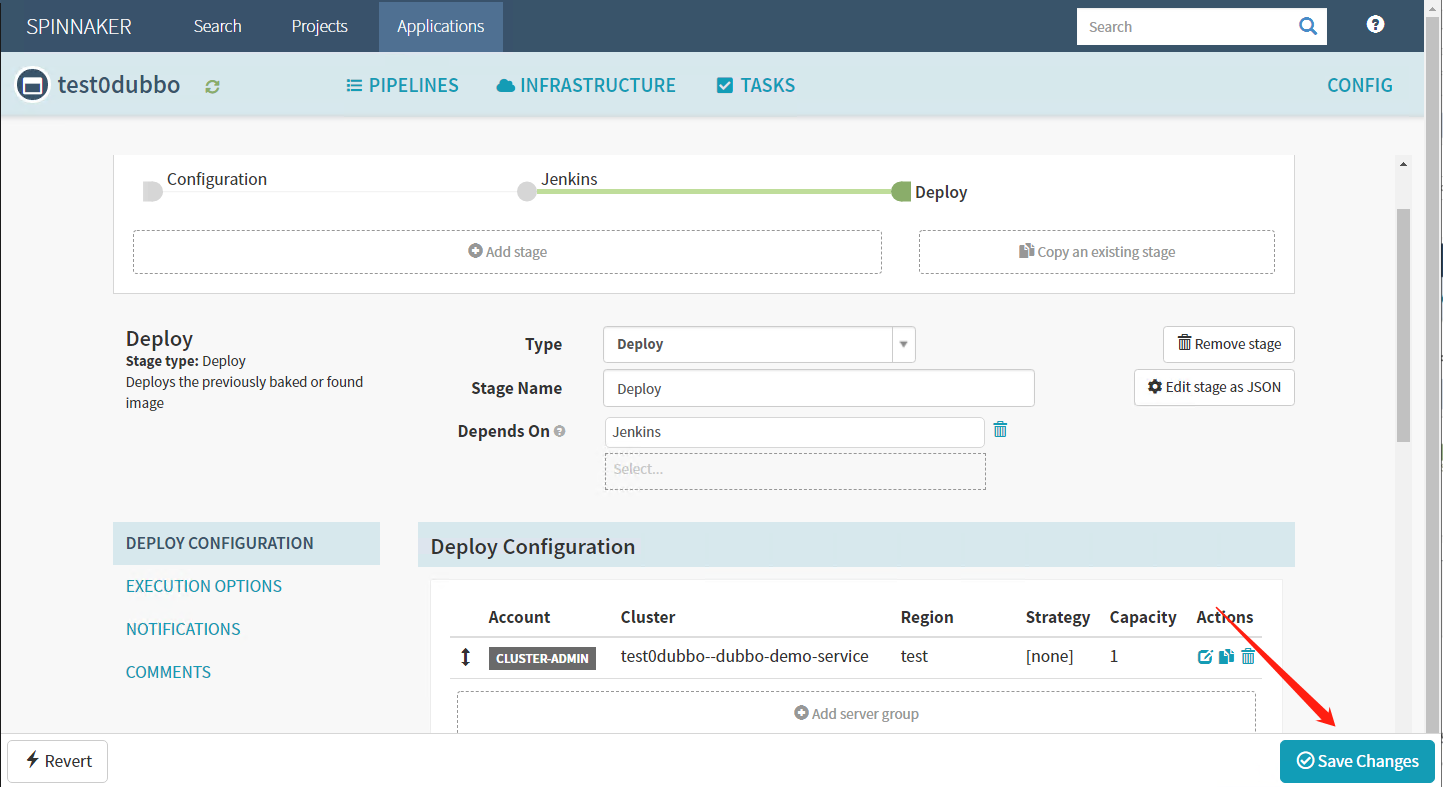Click the Stage Name input field
The height and width of the screenshot is (787, 1443).
pos(818,388)
